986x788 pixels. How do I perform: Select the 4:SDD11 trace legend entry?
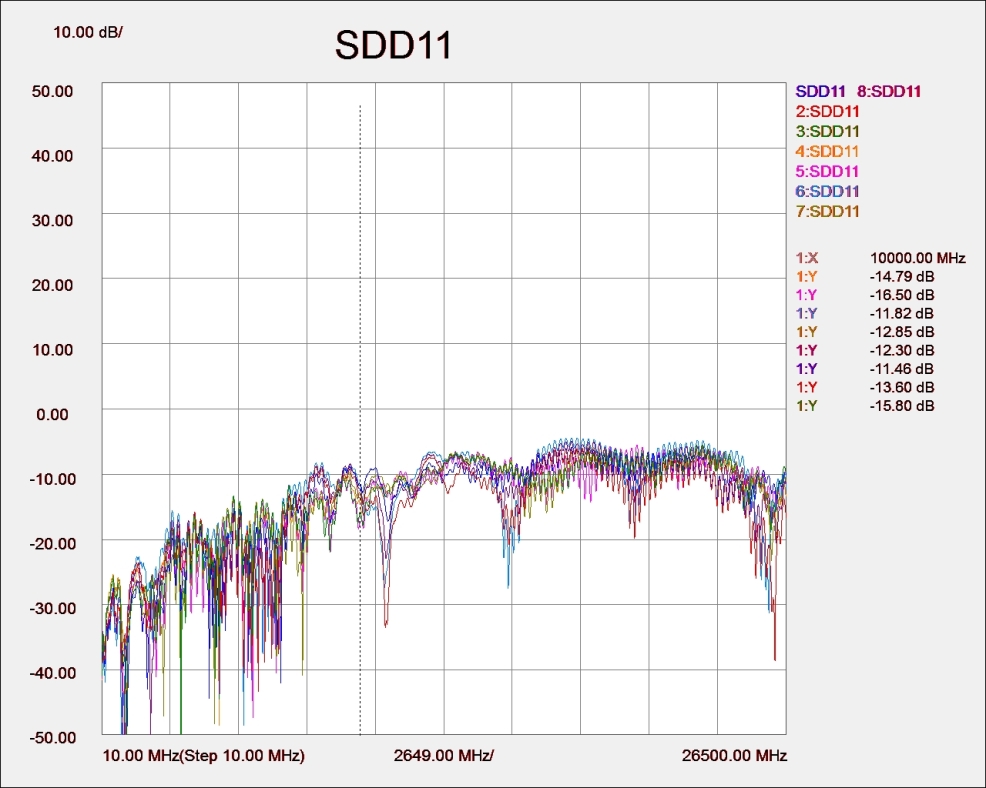827,152
